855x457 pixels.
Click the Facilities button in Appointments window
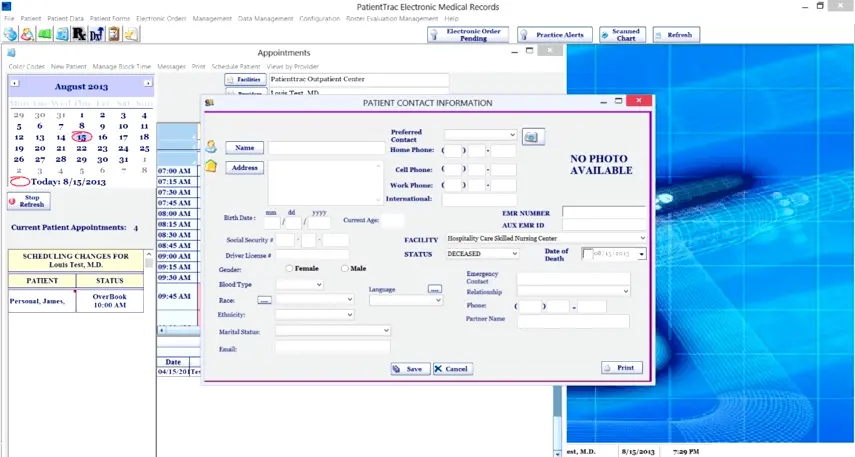tap(245, 80)
